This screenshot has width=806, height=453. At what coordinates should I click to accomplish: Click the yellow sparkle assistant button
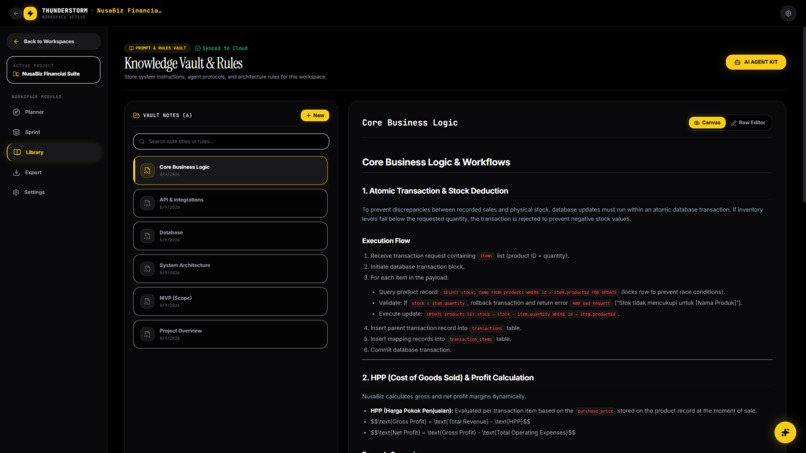[x=785, y=432]
